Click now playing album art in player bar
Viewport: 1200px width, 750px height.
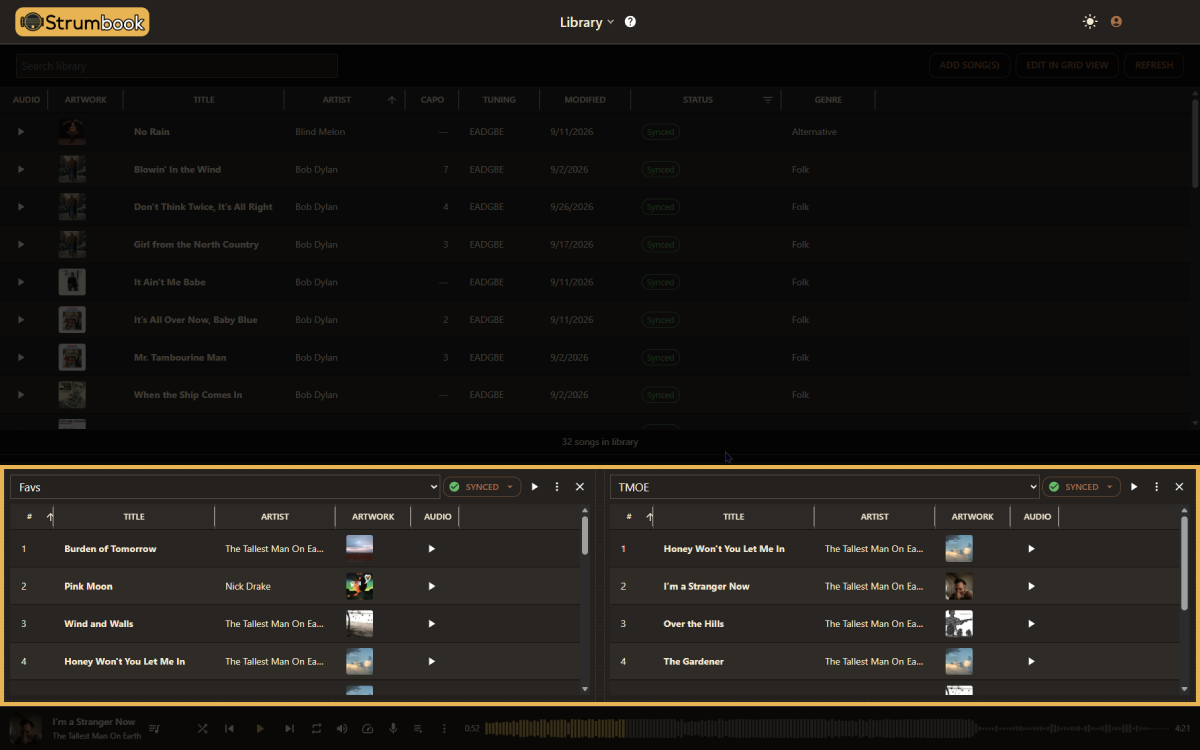[27, 729]
